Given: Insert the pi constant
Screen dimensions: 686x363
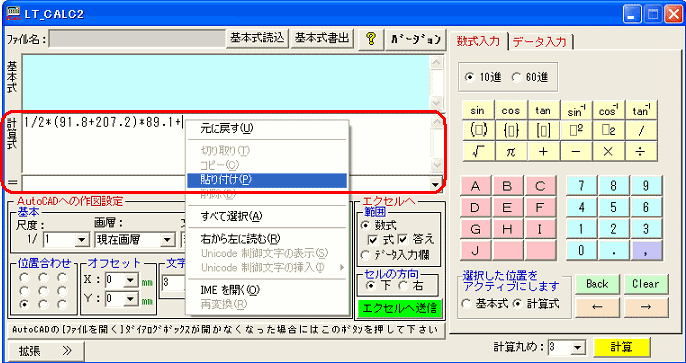Looking at the screenshot, I should tap(510, 151).
